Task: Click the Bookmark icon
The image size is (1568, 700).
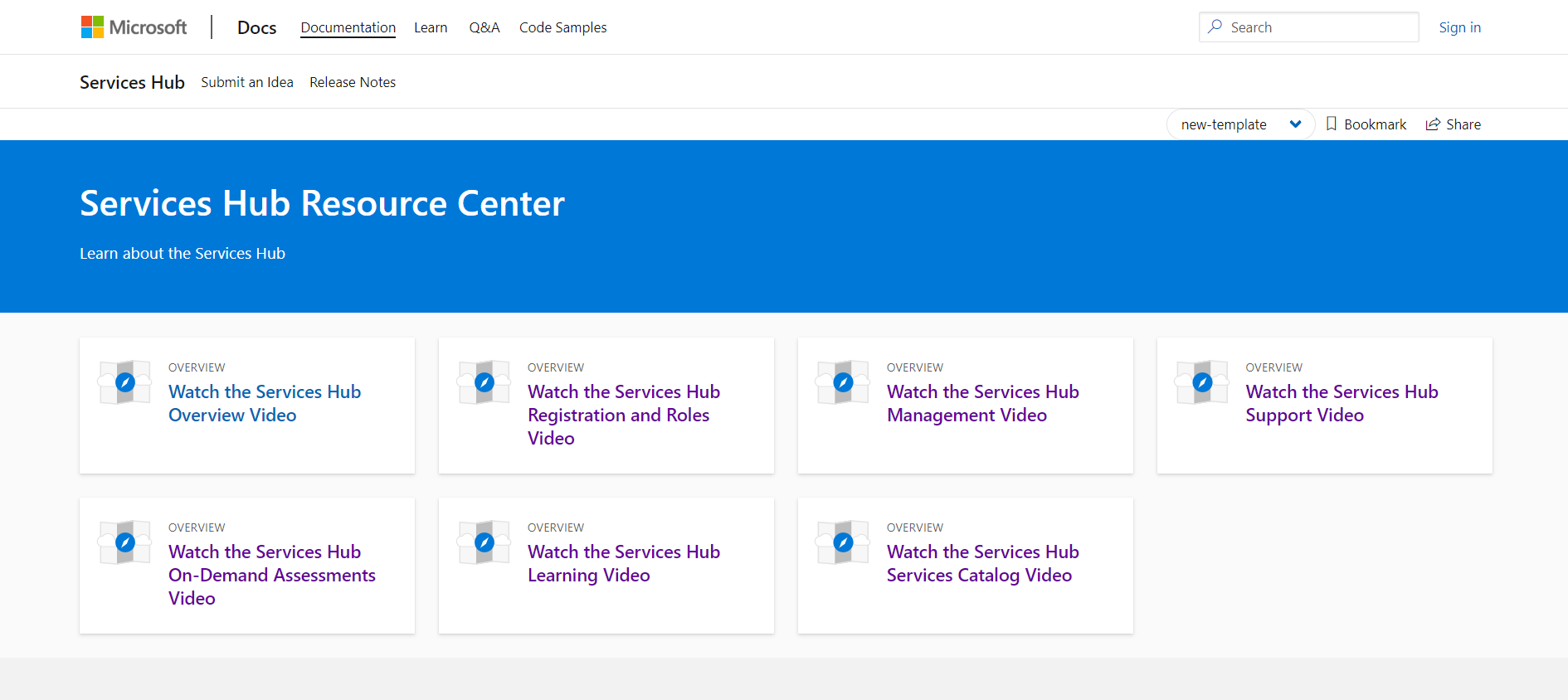Action: tap(1332, 124)
